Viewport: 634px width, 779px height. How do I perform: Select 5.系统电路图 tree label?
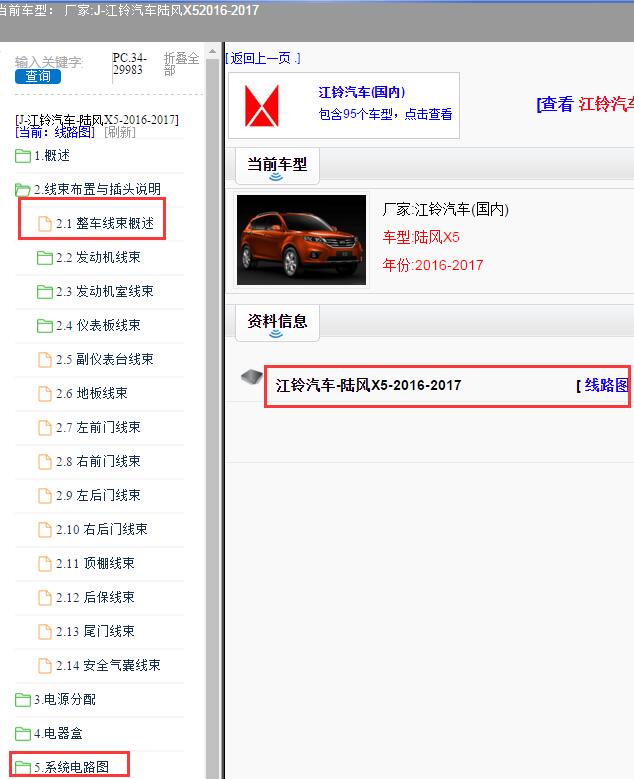72,767
